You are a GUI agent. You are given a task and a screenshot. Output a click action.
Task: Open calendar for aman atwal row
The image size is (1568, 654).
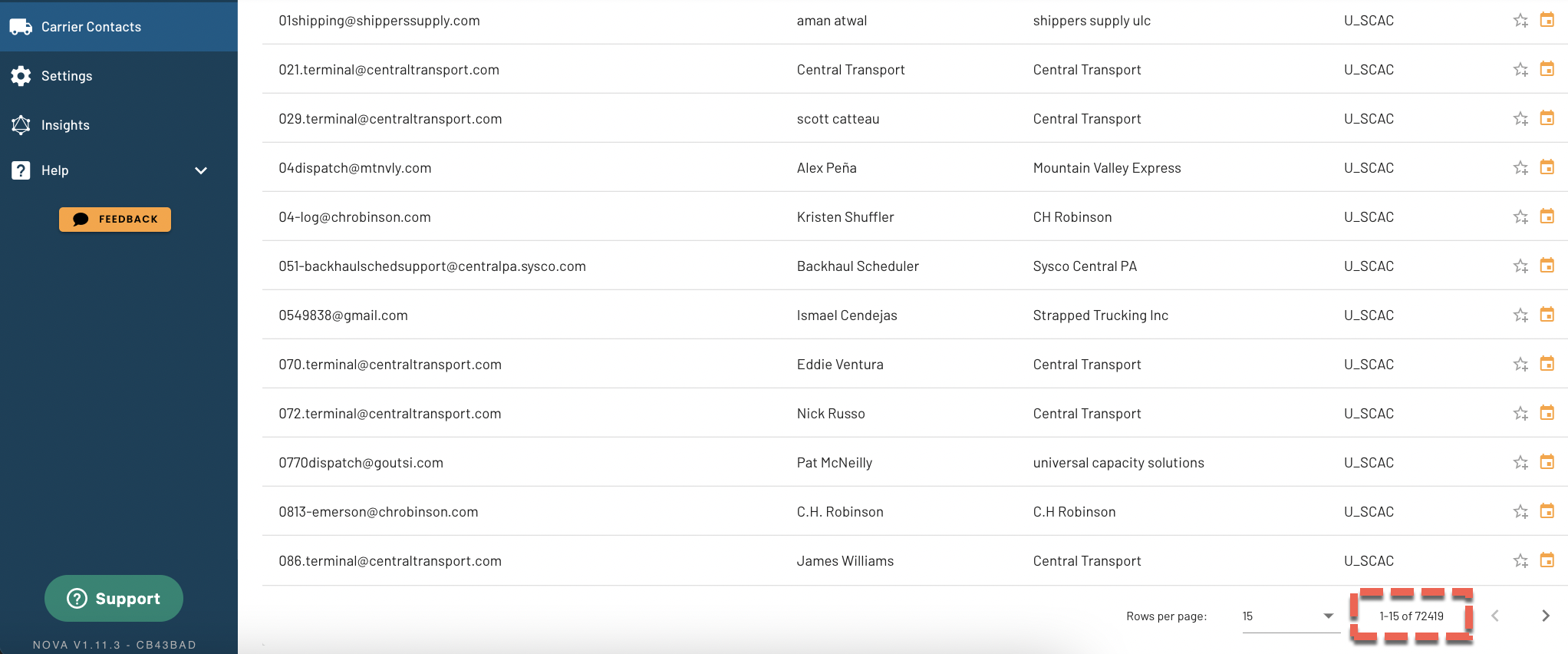tap(1547, 20)
